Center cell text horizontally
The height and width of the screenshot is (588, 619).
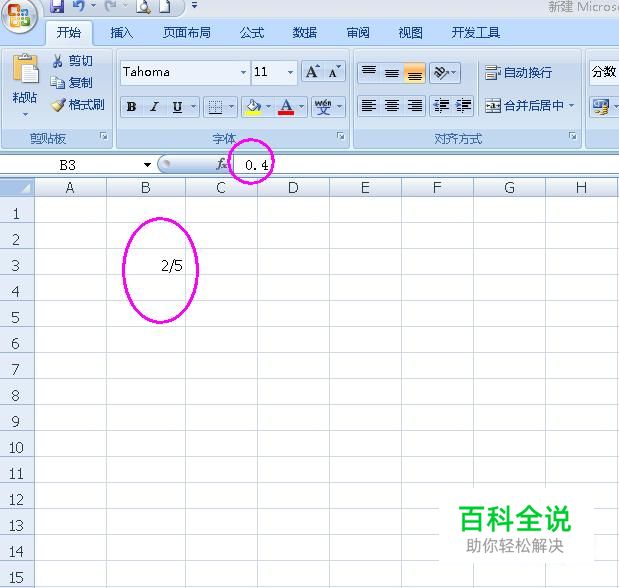pos(392,106)
